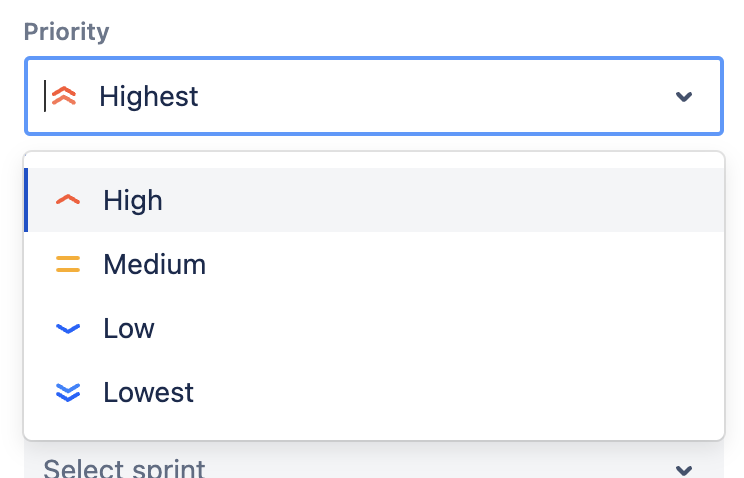Click empty space right of Lowest option
The height and width of the screenshot is (478, 744).
click(x=460, y=392)
